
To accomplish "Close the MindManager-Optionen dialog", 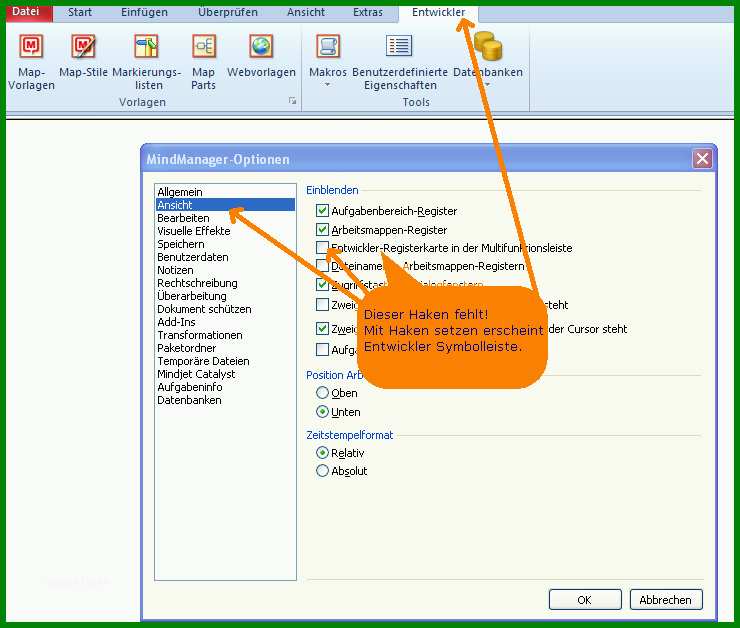I will pos(702,159).
